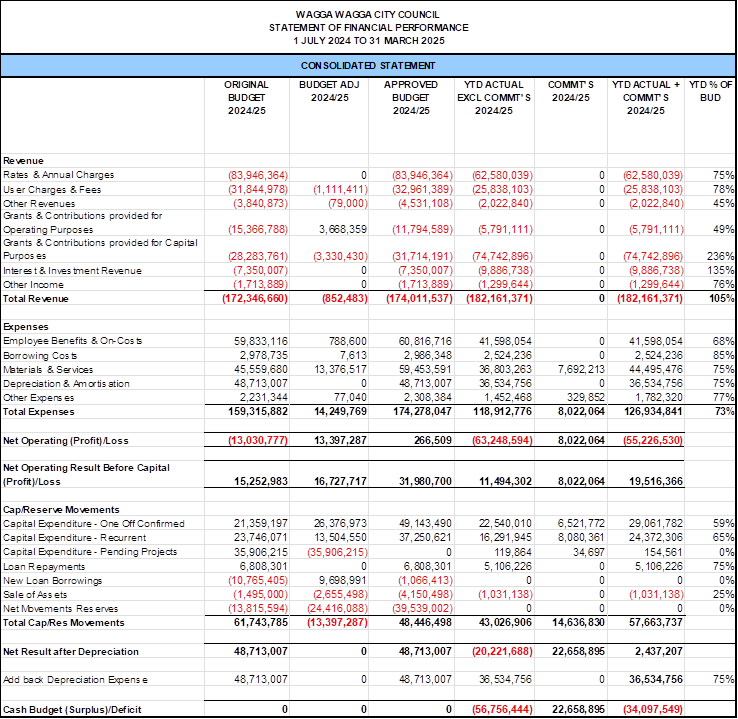
Task: Click the 'BUDGET ADJ 2024/25' column header
Action: coord(329,91)
